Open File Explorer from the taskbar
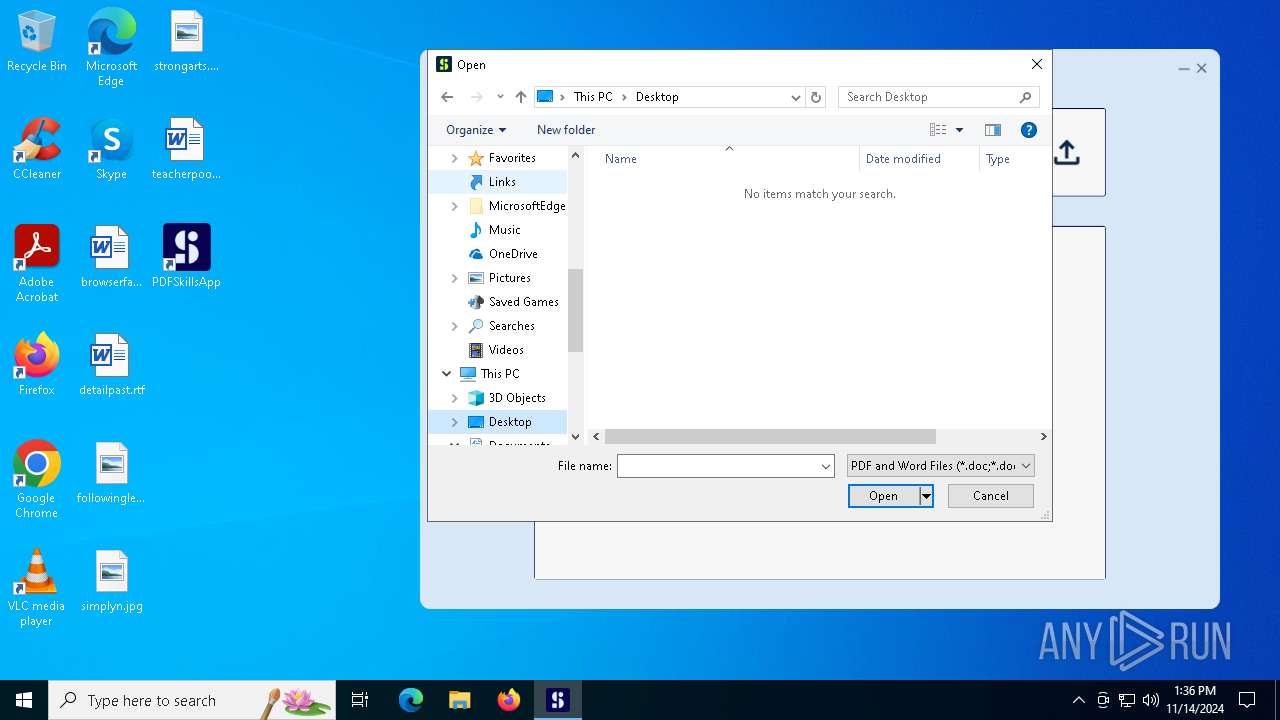The height and width of the screenshot is (720, 1280). [459, 700]
